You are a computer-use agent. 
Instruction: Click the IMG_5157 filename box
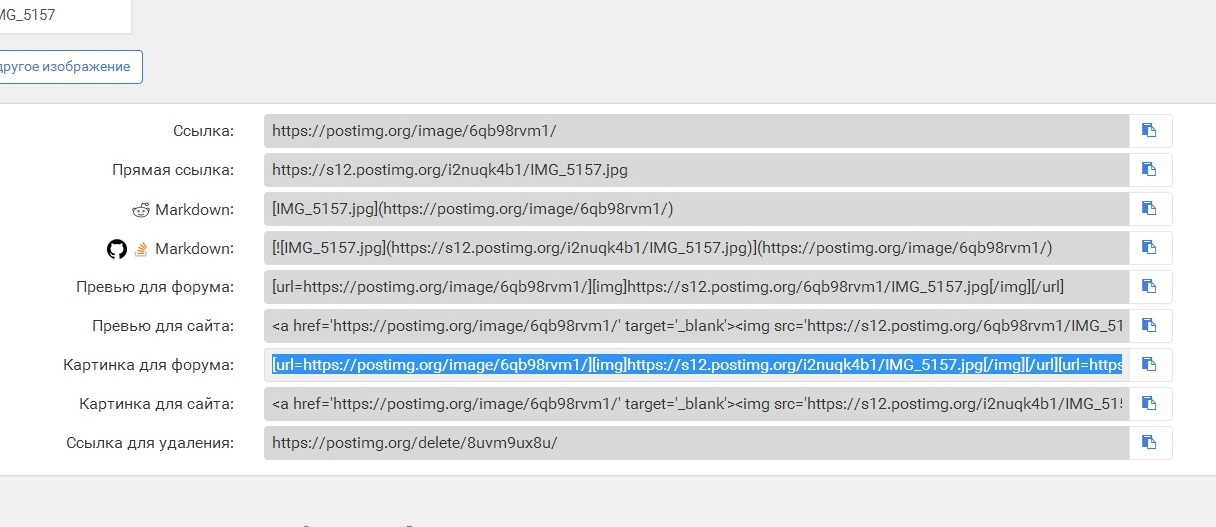tap(65, 16)
